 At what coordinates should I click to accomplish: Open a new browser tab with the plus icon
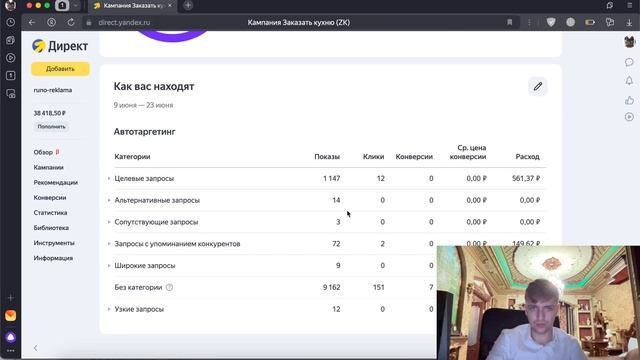coord(188,6)
